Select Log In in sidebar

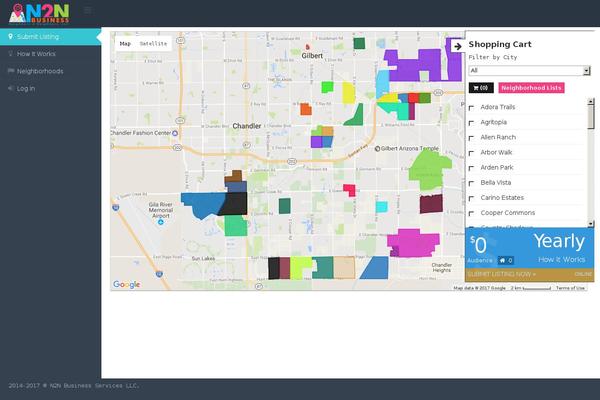click(x=51, y=88)
